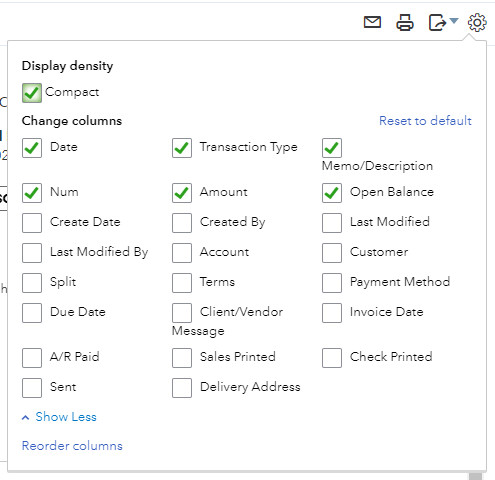The width and height of the screenshot is (495, 480).
Task: Open the export dropdown arrow
Action: tap(454, 21)
